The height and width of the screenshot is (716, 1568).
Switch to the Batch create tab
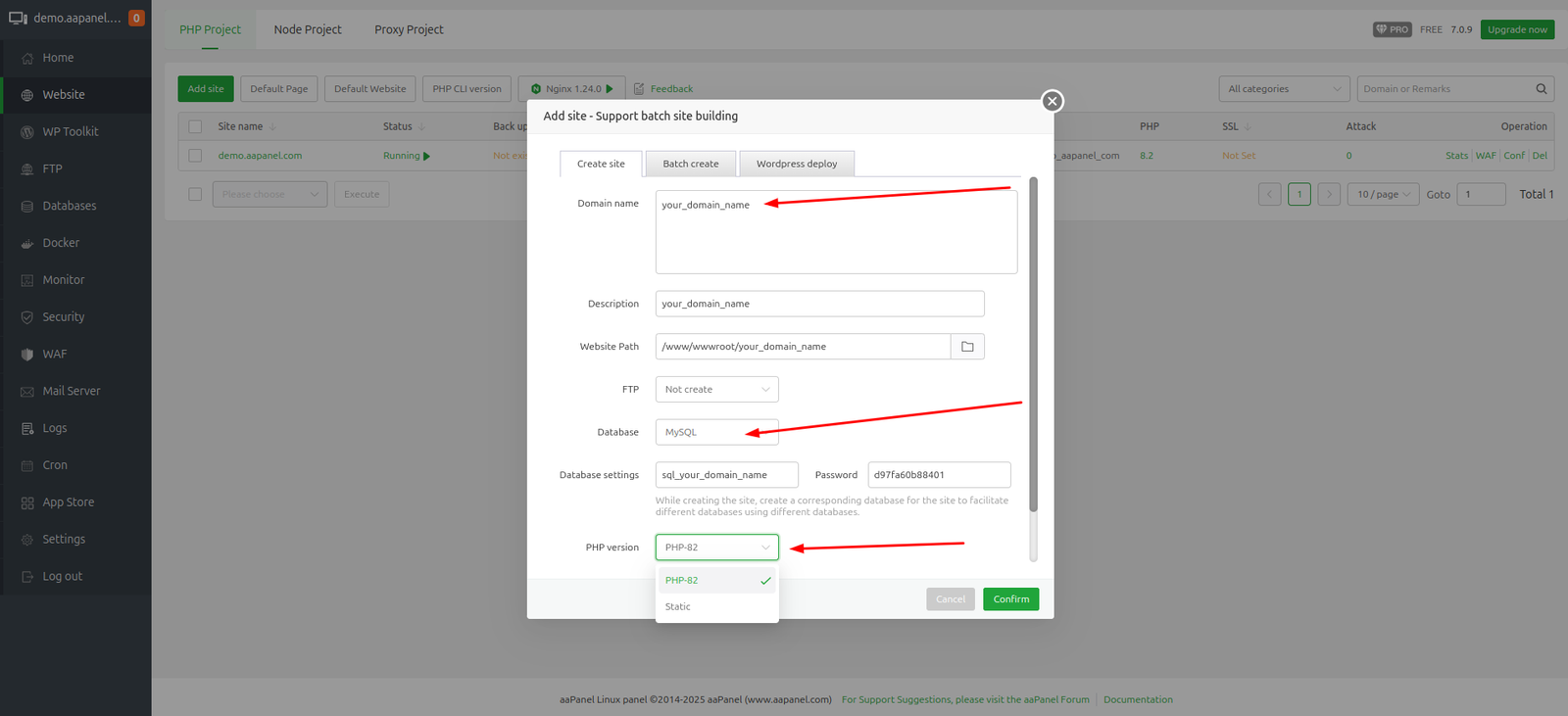(x=690, y=164)
